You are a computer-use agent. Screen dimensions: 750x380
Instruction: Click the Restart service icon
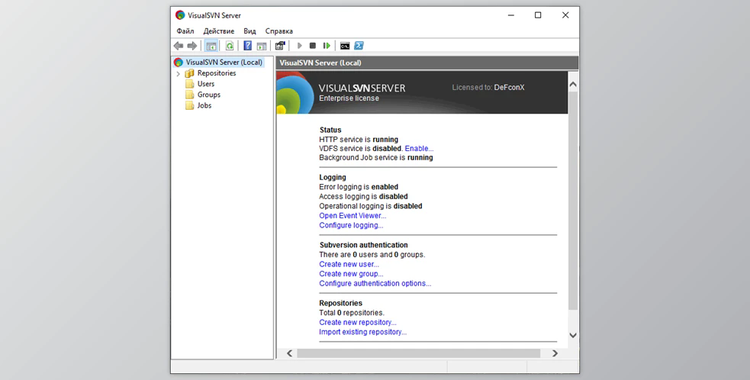[327, 45]
